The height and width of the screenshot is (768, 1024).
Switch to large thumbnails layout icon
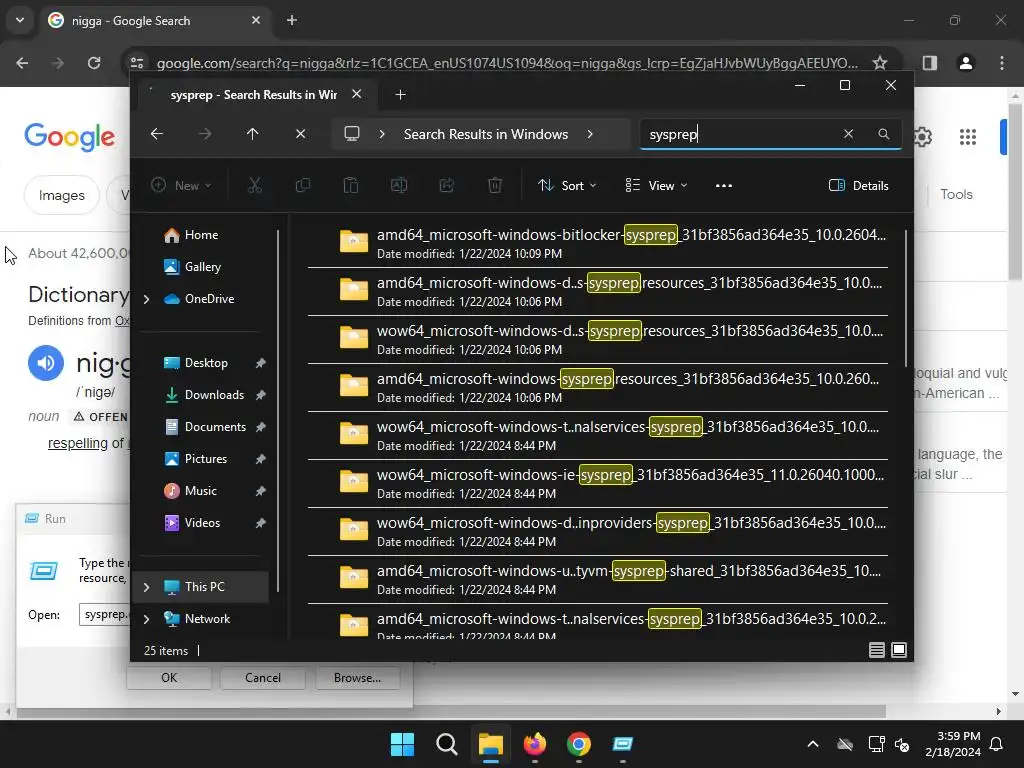899,650
